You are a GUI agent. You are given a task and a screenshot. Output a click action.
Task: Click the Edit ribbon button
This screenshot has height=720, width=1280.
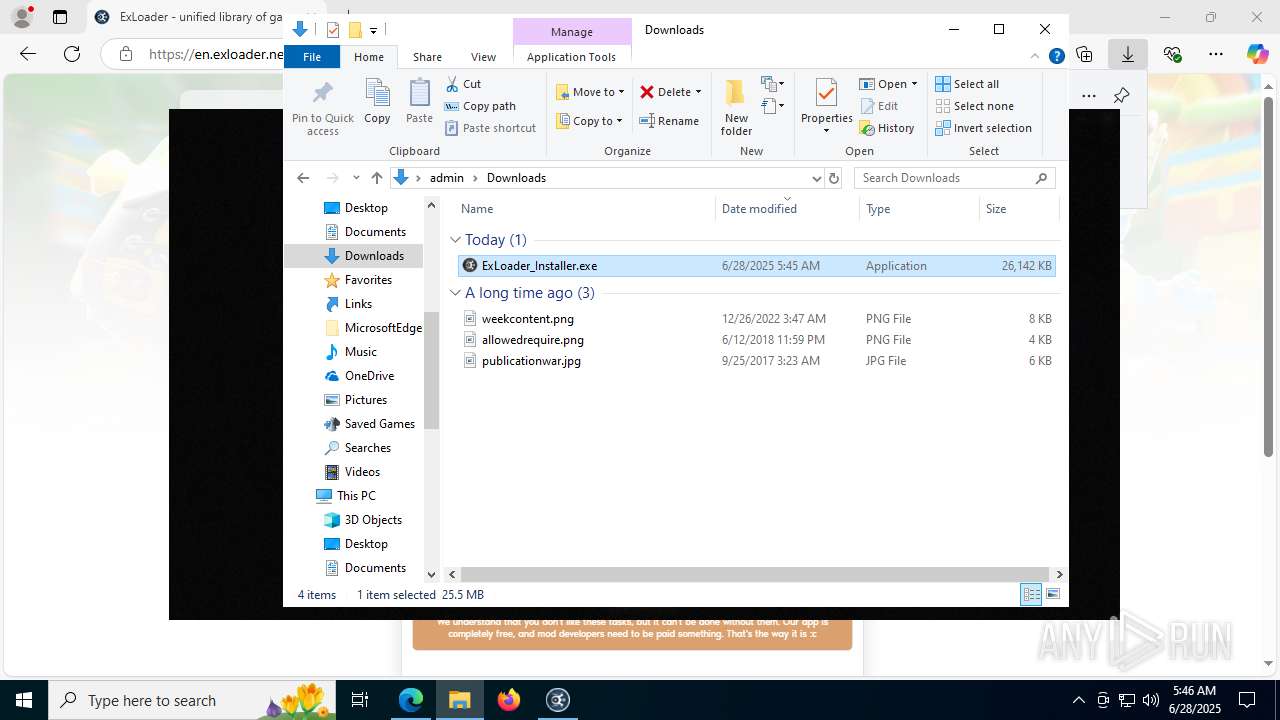click(879, 106)
